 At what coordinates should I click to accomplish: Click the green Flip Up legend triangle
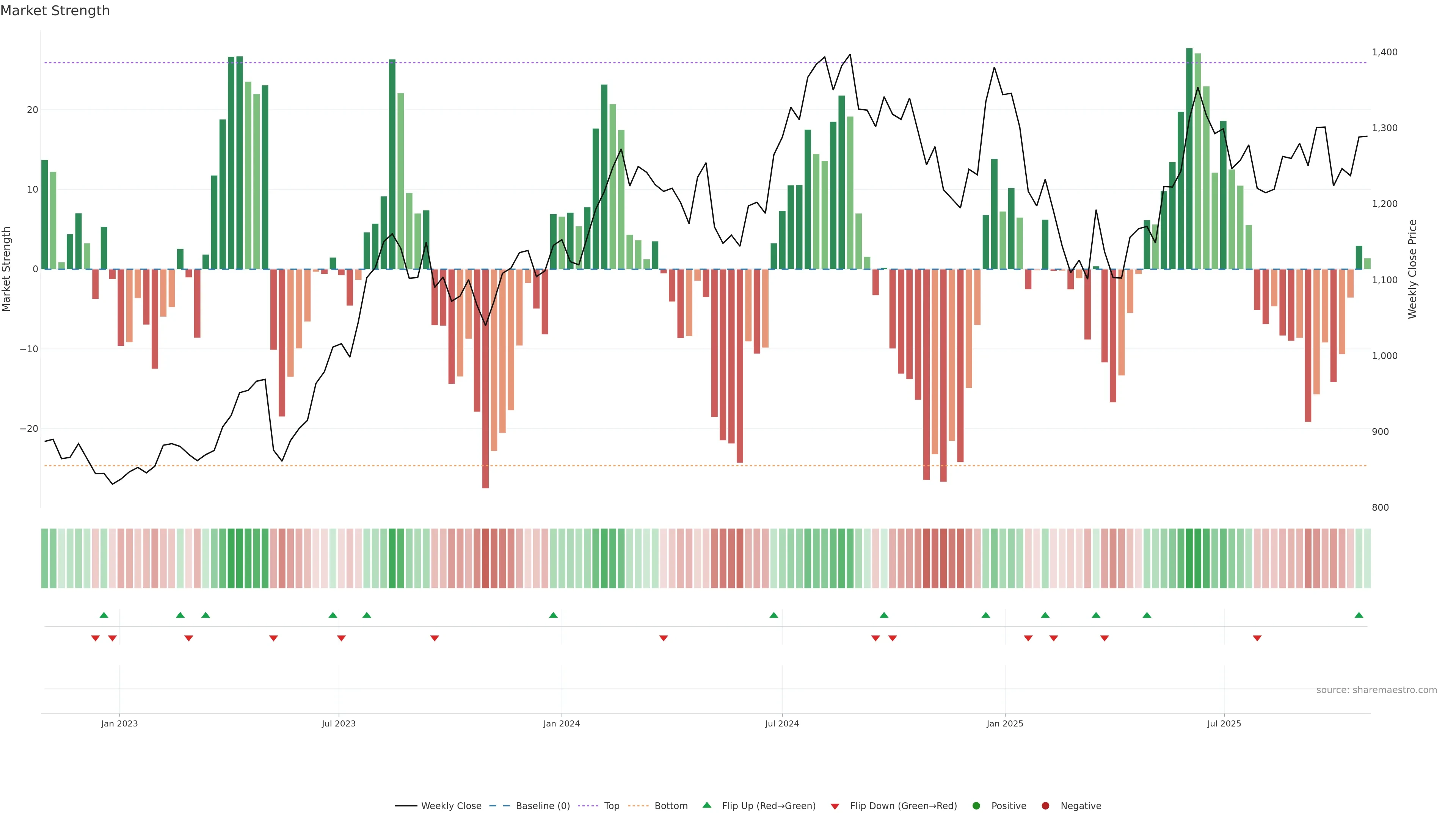[706, 805]
